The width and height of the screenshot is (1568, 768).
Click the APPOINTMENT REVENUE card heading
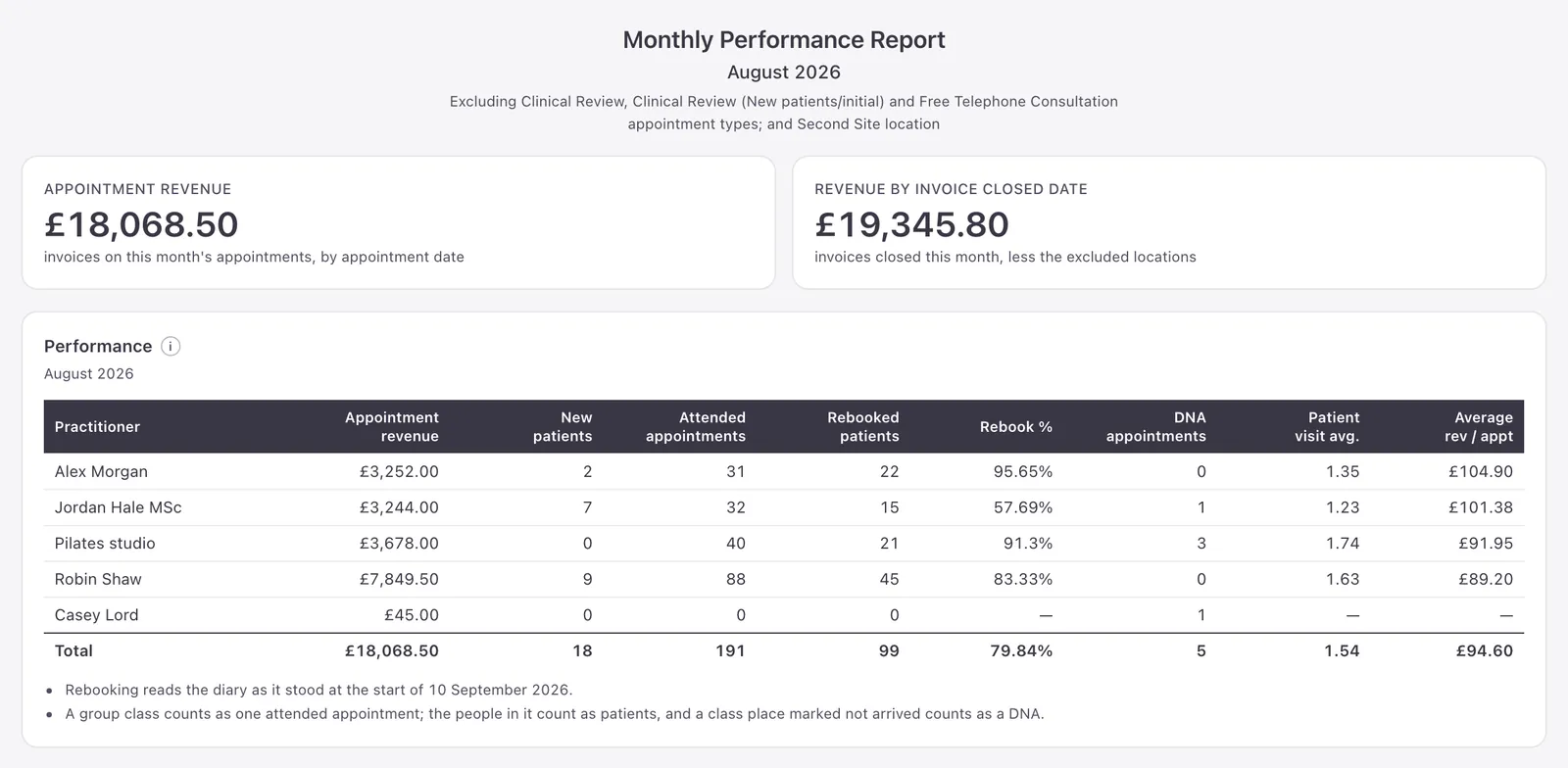tap(138, 189)
